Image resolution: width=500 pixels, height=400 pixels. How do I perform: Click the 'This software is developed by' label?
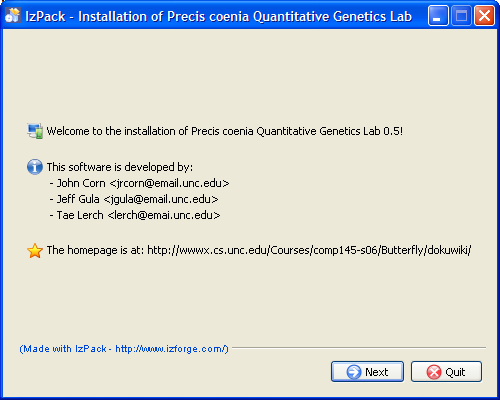pyautogui.click(x=120, y=167)
